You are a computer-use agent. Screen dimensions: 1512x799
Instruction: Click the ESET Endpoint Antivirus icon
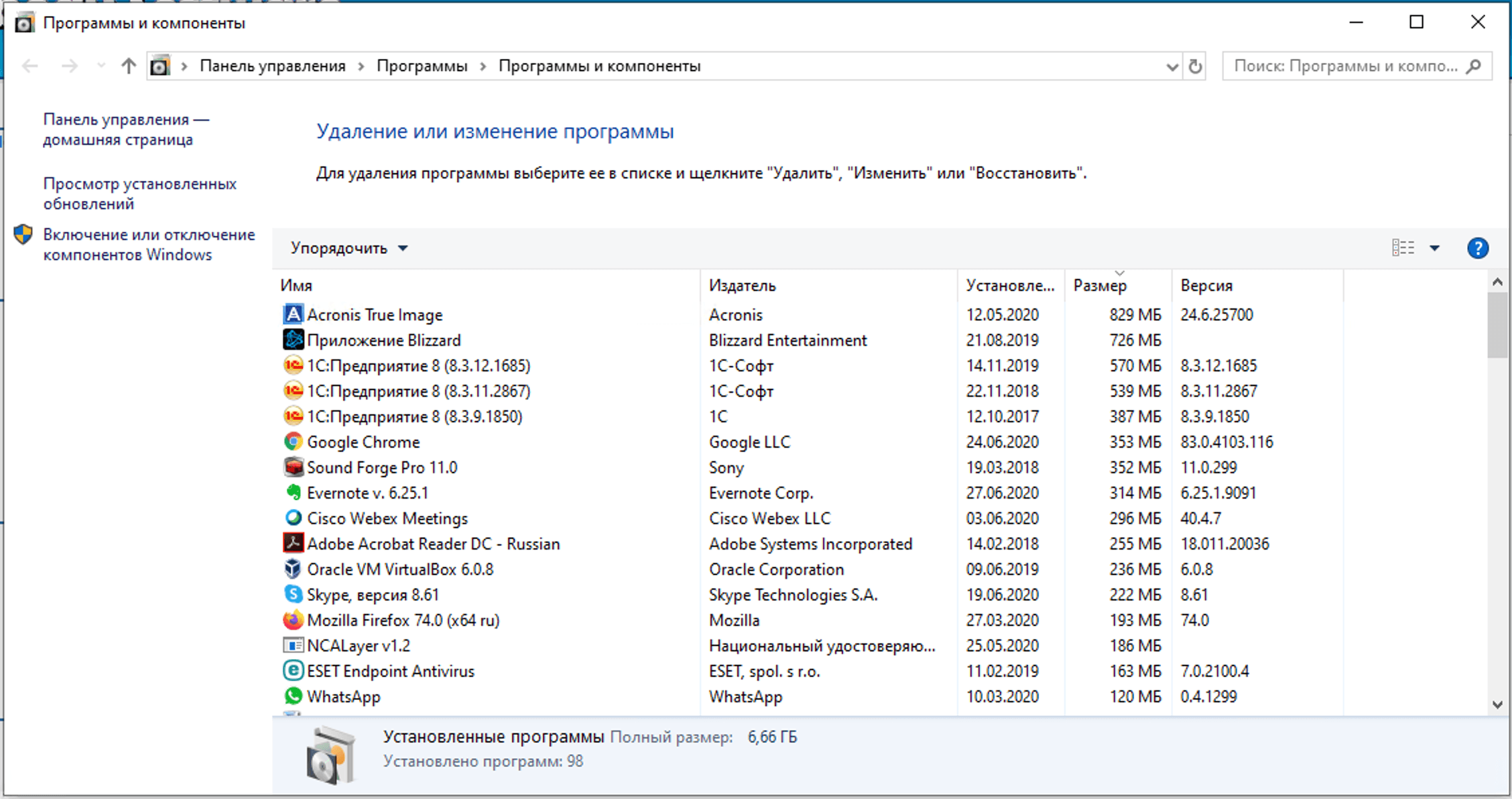293,671
